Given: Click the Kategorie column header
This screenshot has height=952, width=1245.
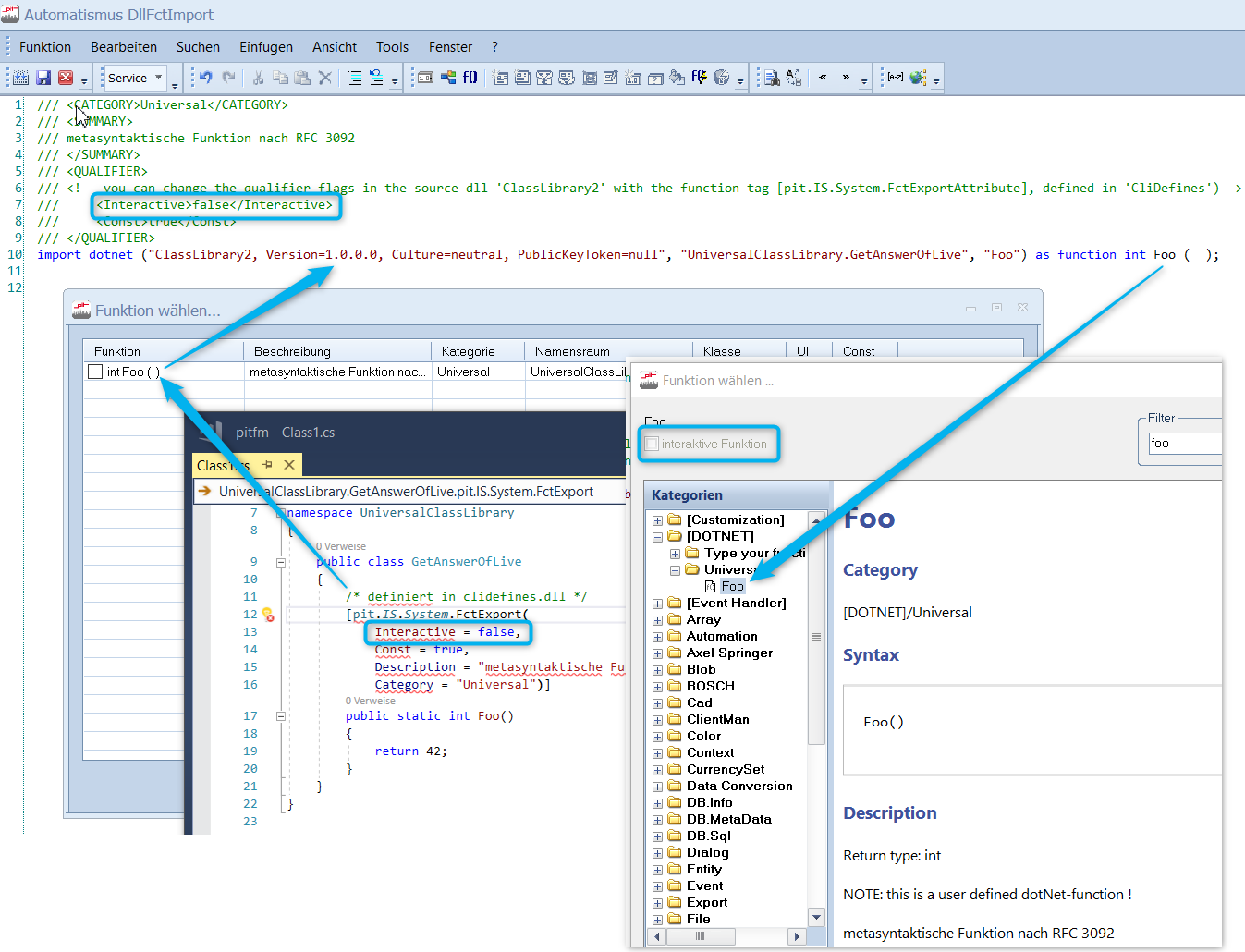Looking at the screenshot, I should [x=478, y=351].
